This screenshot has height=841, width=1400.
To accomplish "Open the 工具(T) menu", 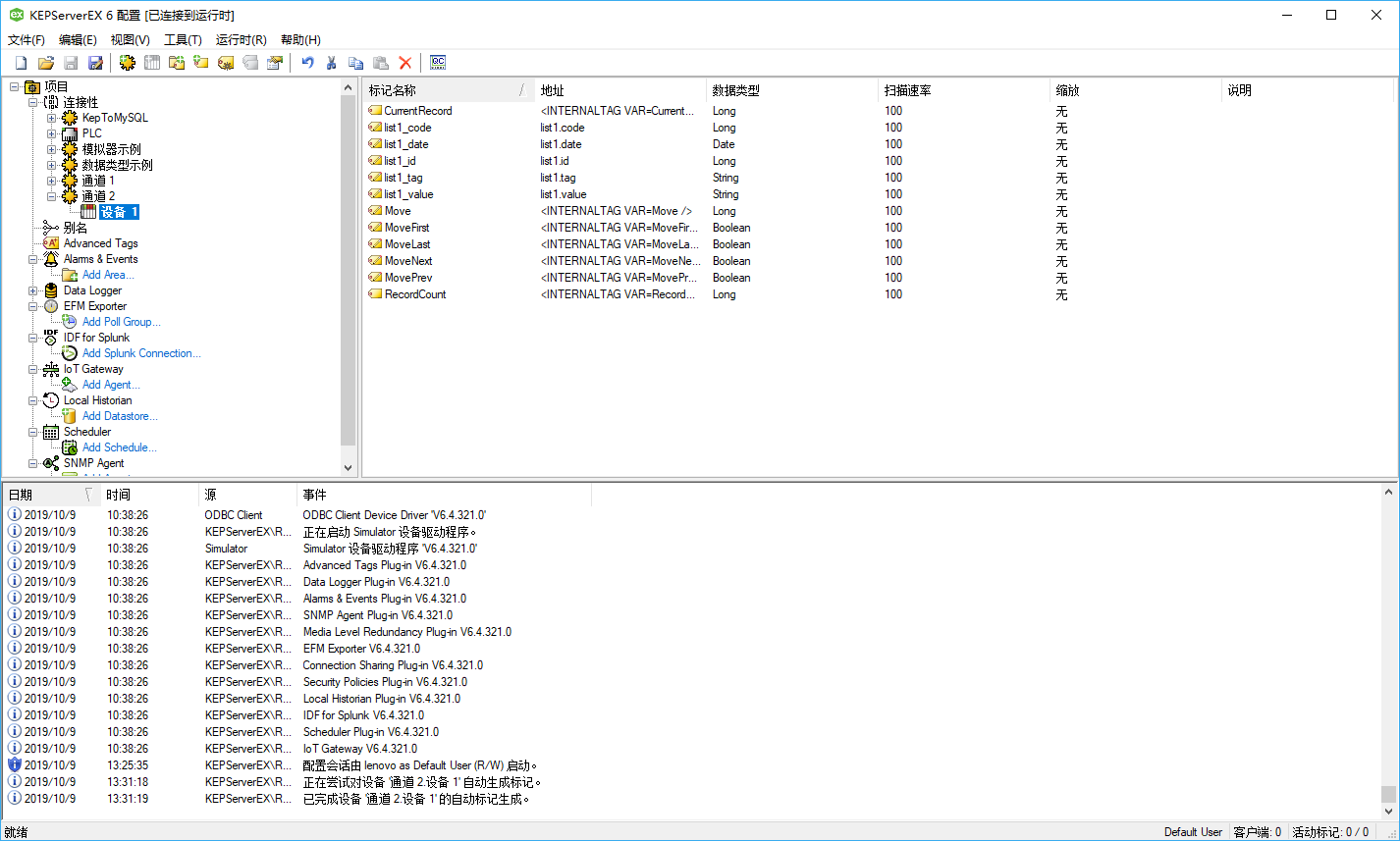I will tap(183, 39).
